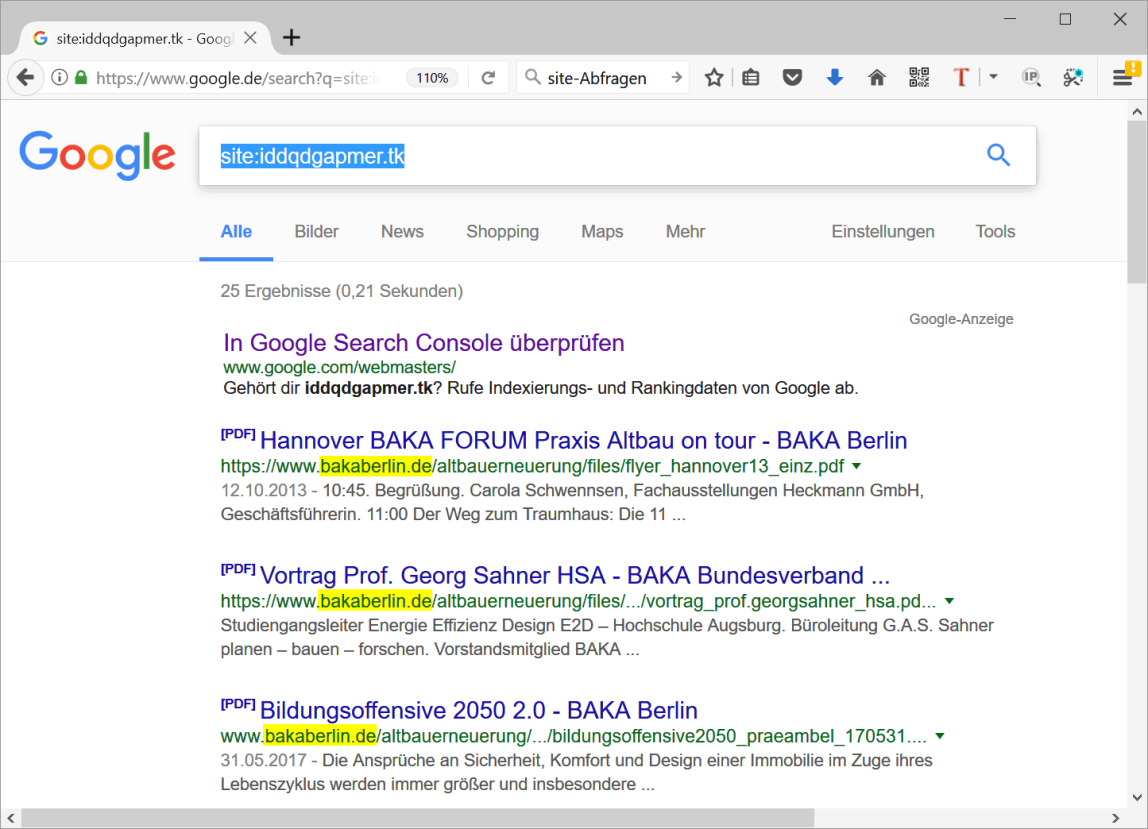Switch to the Shopping tab

click(502, 232)
